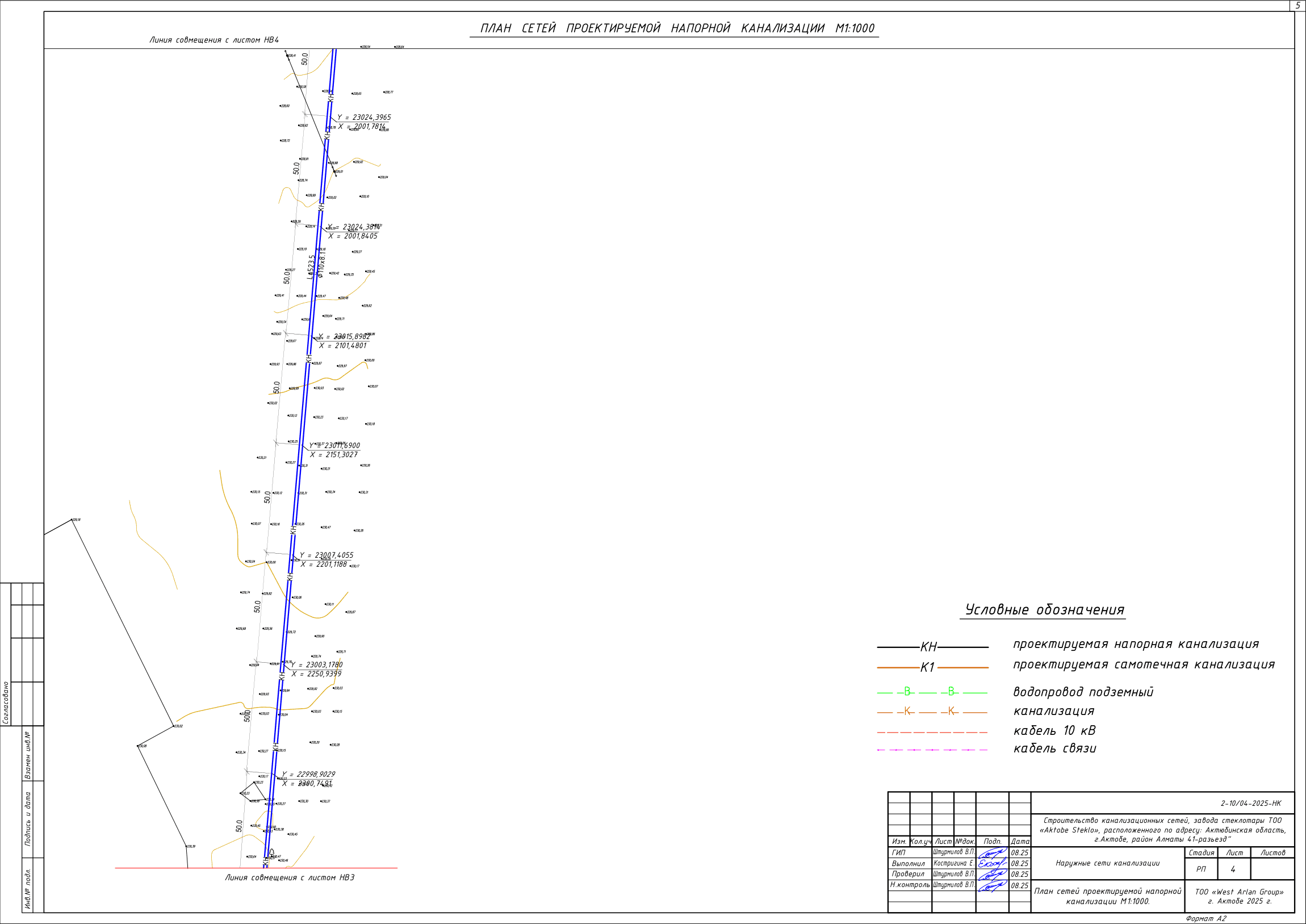Click the Наружные сети канализации cell
The image size is (1306, 924).
click(1107, 864)
